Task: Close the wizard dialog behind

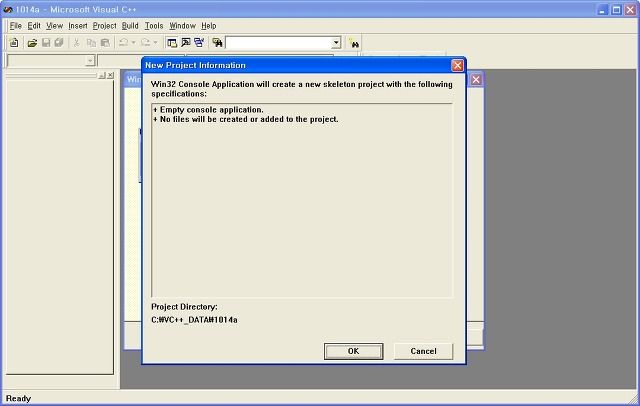Action: 476,80
